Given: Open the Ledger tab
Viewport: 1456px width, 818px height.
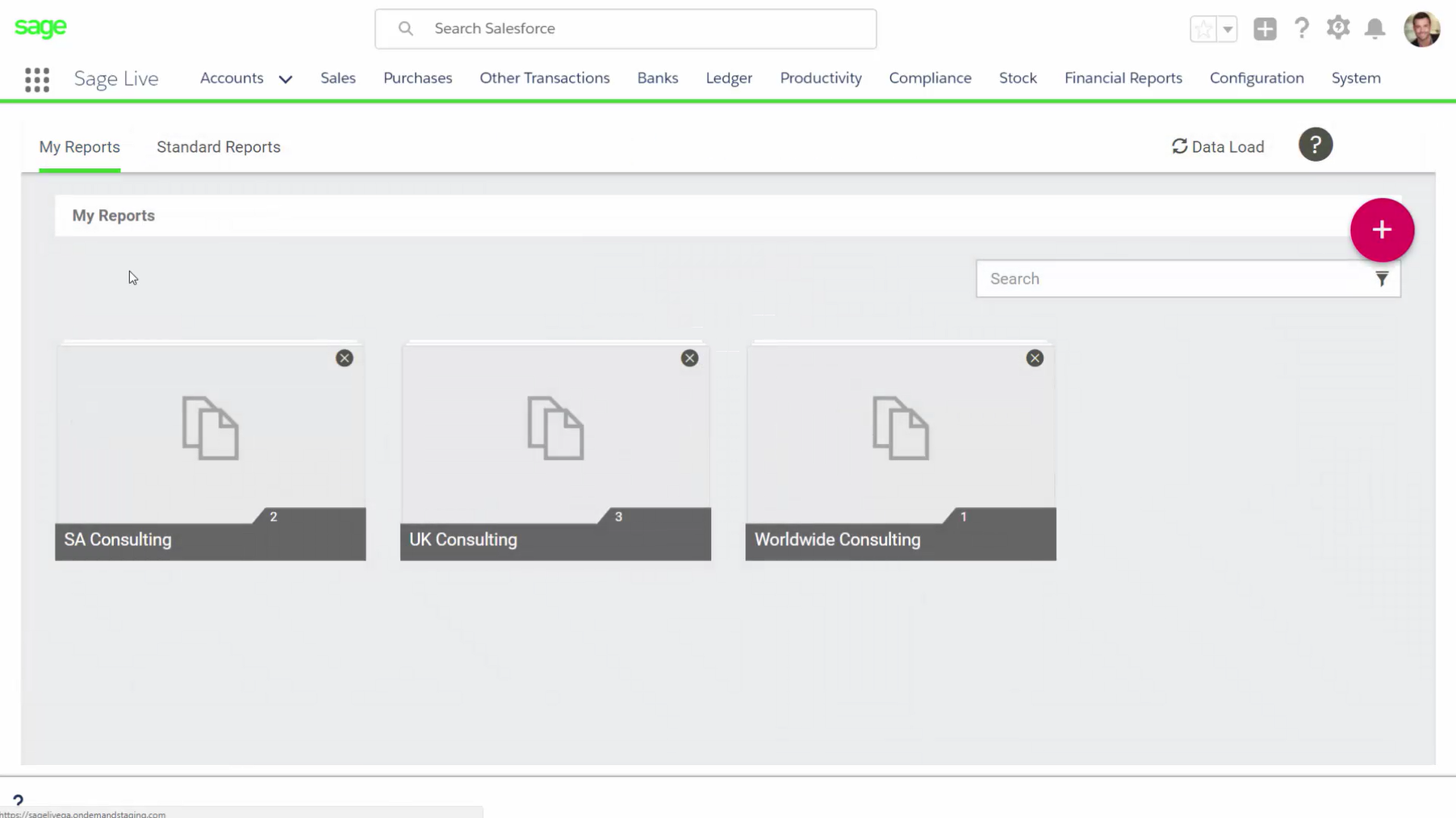Looking at the screenshot, I should pos(729,78).
